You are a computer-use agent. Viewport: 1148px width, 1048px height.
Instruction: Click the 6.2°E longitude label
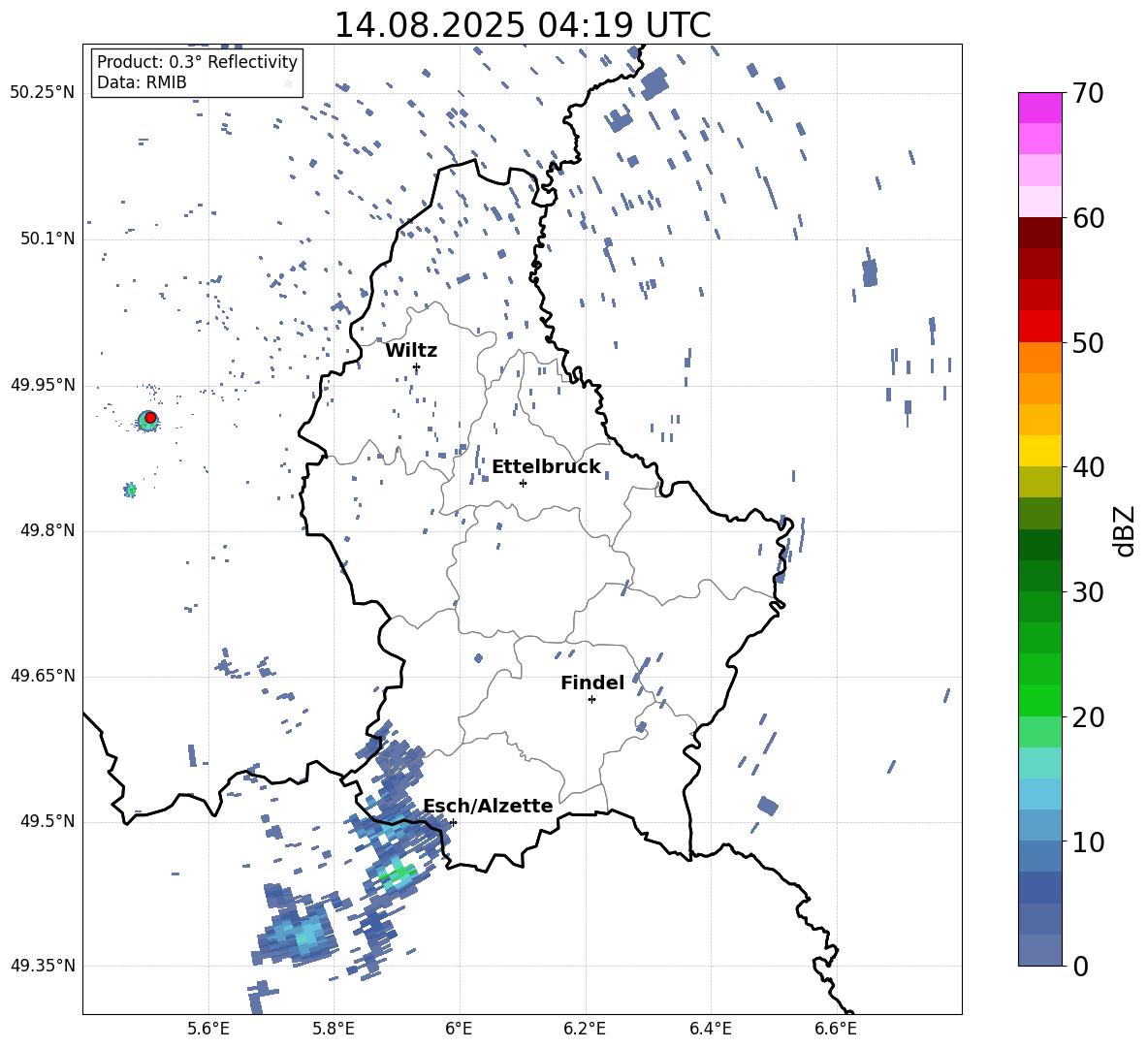585,1029
